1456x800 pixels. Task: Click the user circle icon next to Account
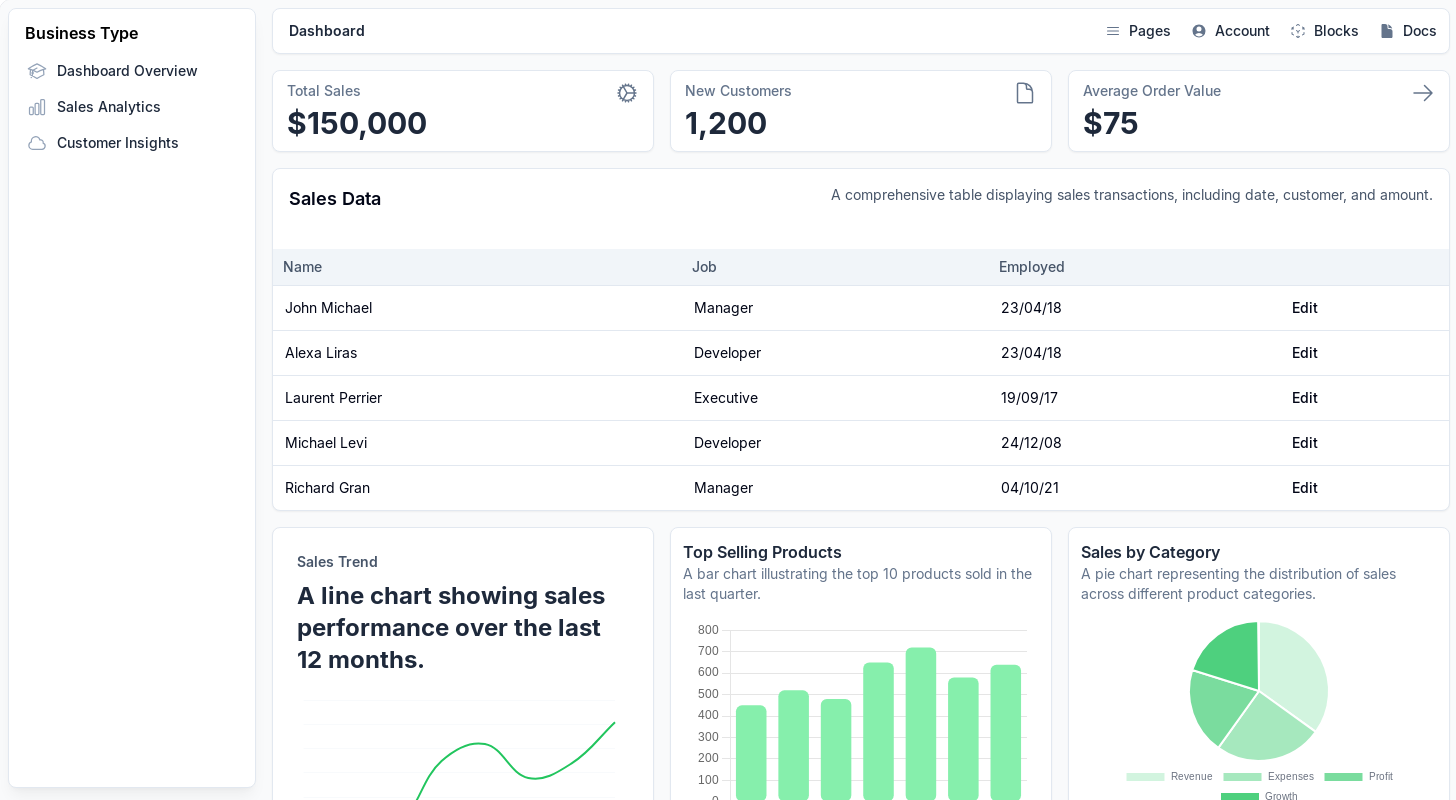(x=1199, y=31)
